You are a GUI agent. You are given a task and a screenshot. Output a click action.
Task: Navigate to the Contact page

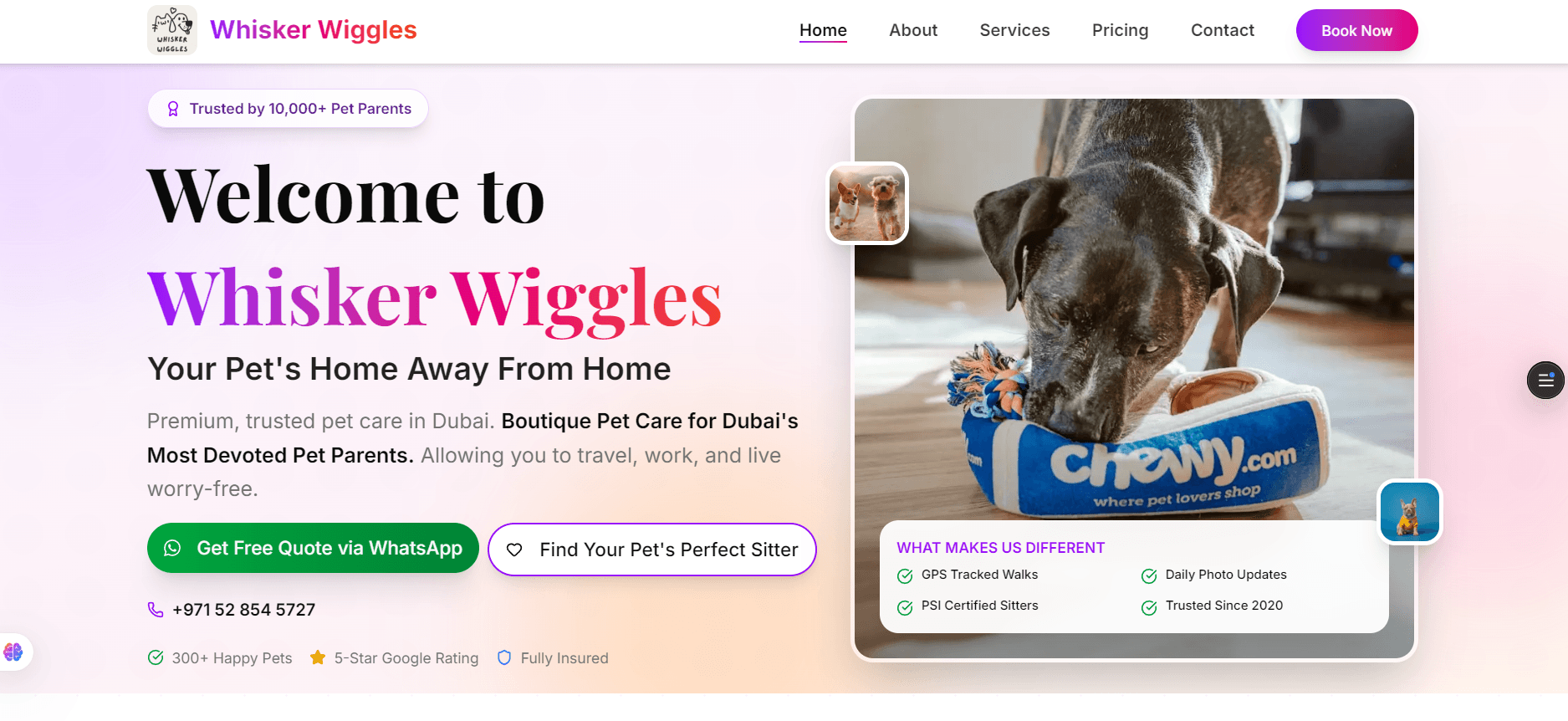click(x=1223, y=30)
